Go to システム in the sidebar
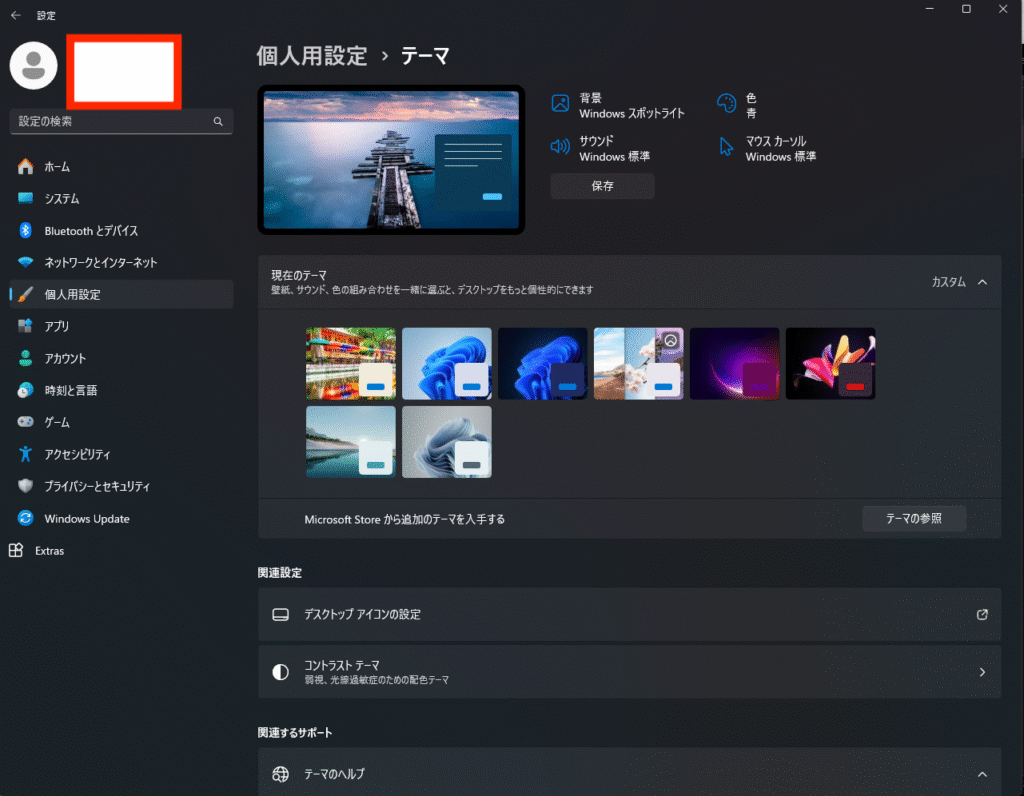 coord(62,199)
